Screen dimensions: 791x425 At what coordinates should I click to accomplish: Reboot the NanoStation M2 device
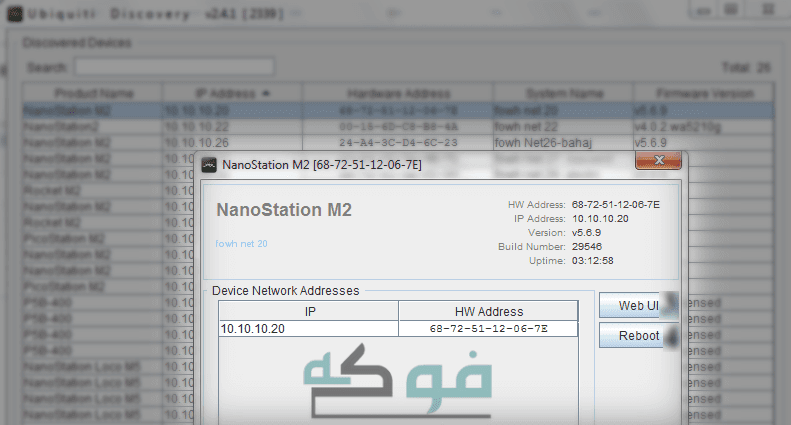(639, 336)
